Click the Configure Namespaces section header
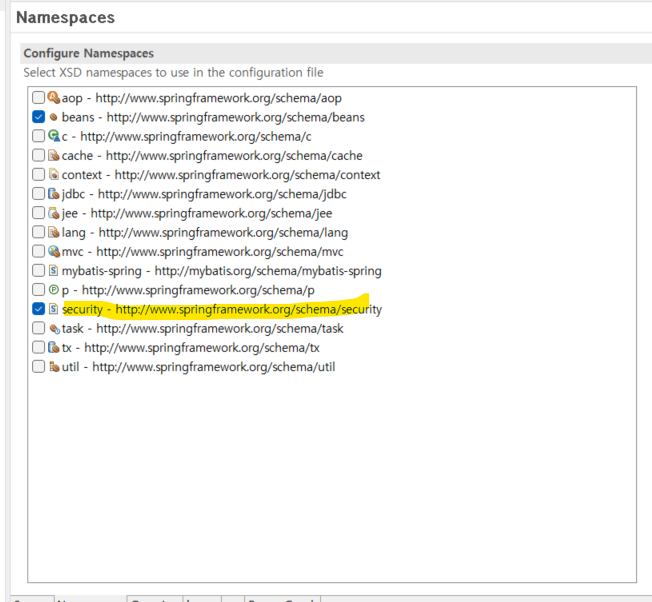The image size is (652, 602). click(89, 53)
